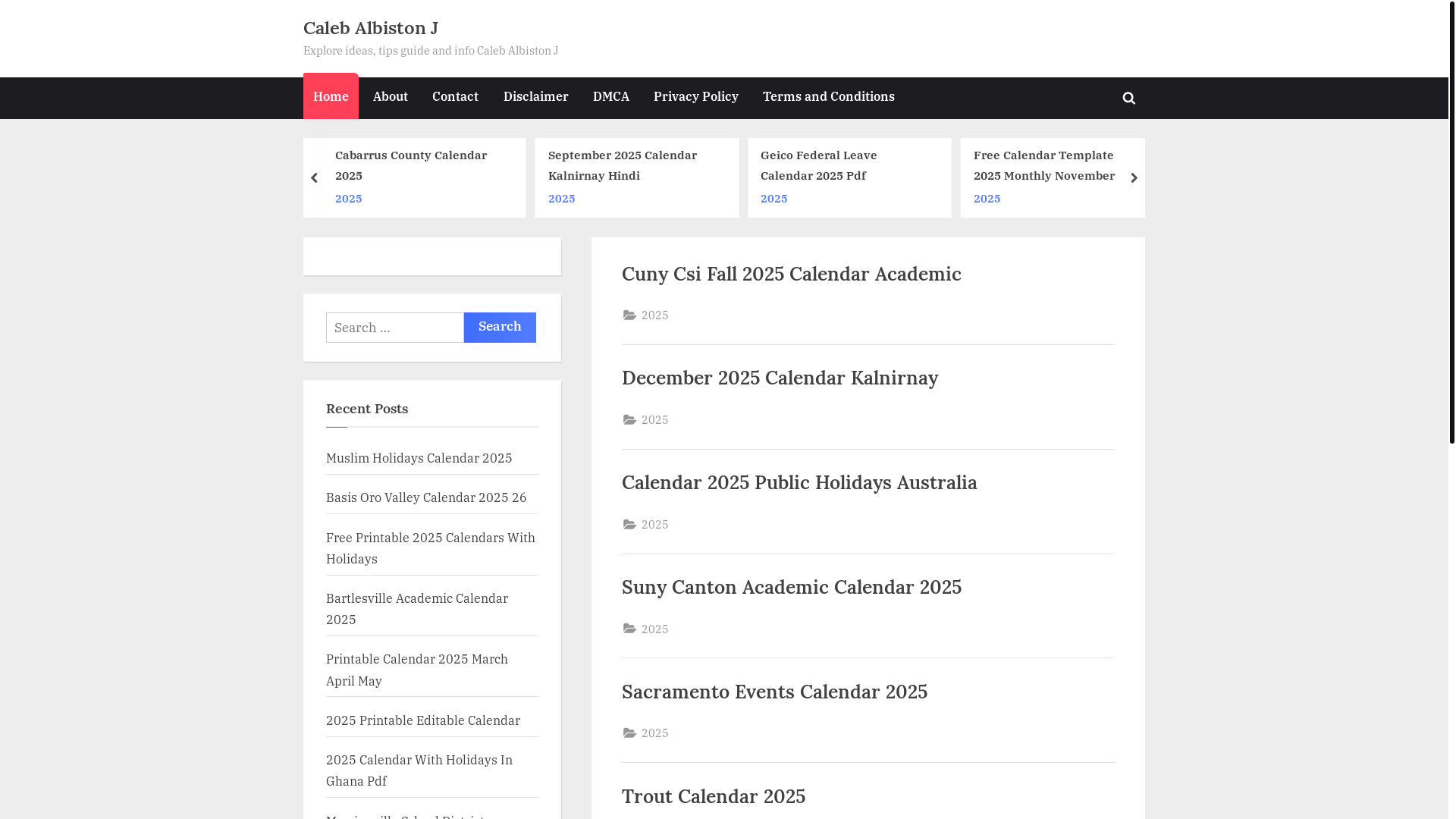Click folder icon under Sacramento Events post
Screen dimensions: 1456x819
point(629,733)
